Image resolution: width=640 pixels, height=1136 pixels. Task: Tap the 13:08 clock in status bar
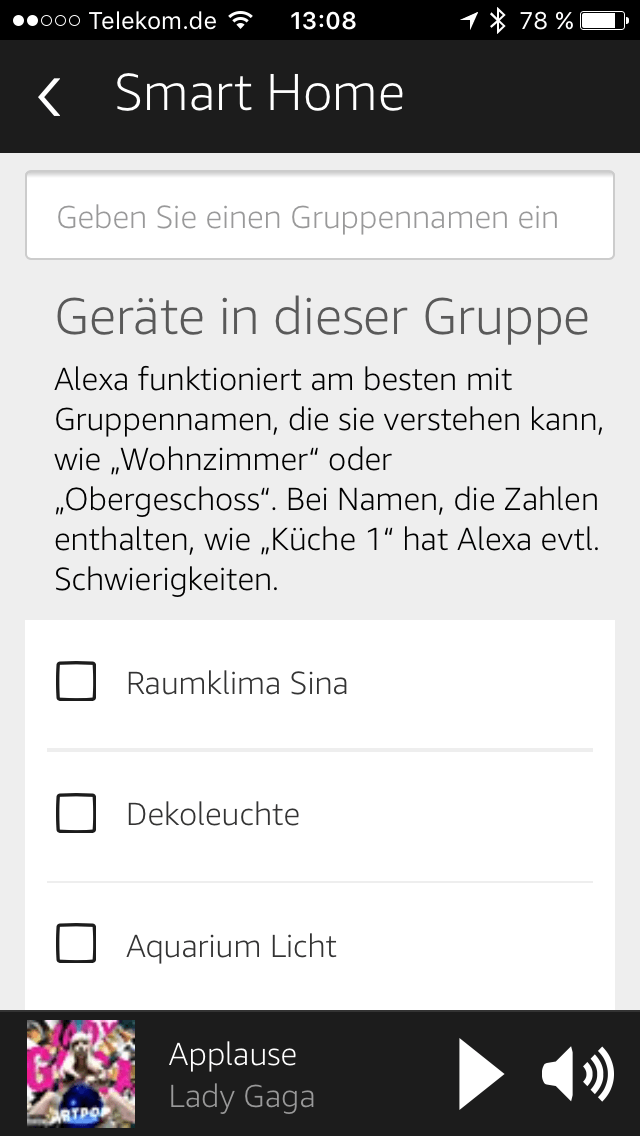pos(323,20)
